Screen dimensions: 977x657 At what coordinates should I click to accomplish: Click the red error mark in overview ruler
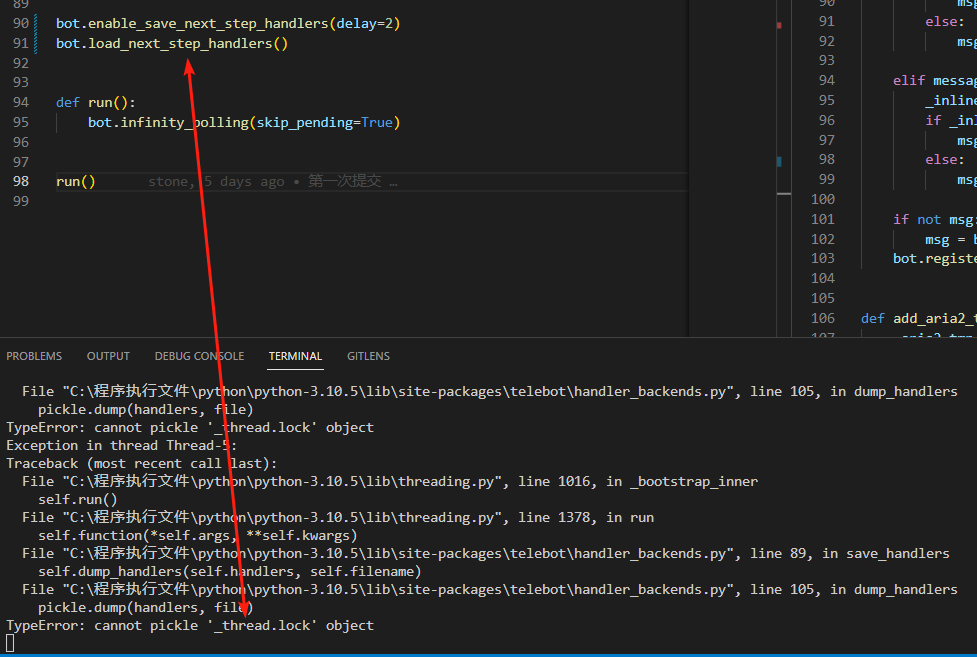tap(779, 26)
